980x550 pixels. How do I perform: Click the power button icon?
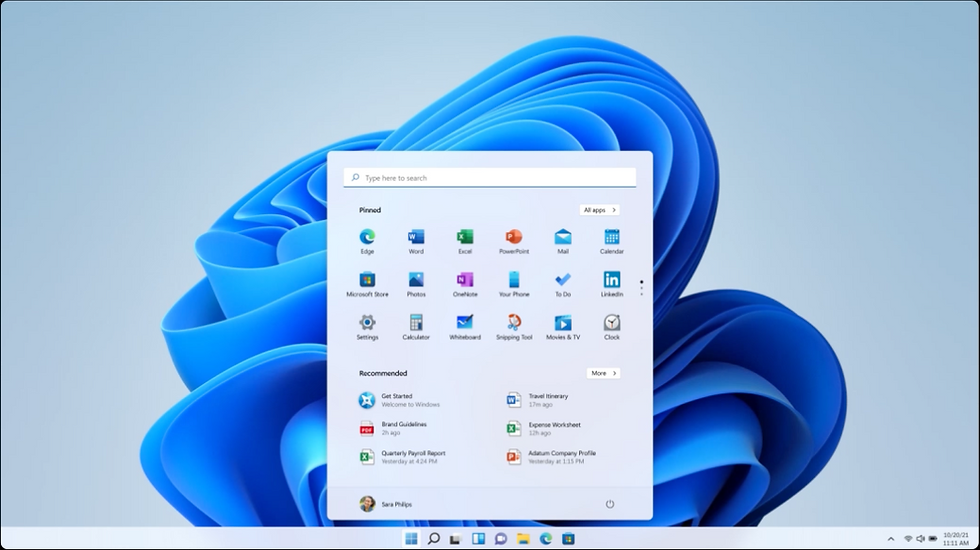[x=610, y=504]
